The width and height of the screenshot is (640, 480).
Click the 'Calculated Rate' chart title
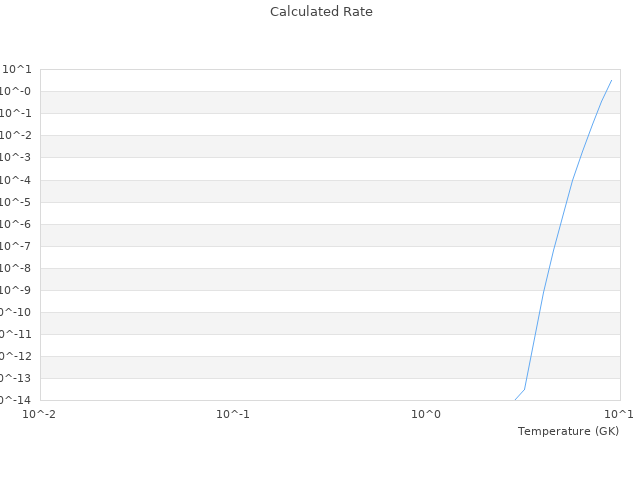pyautogui.click(x=321, y=12)
